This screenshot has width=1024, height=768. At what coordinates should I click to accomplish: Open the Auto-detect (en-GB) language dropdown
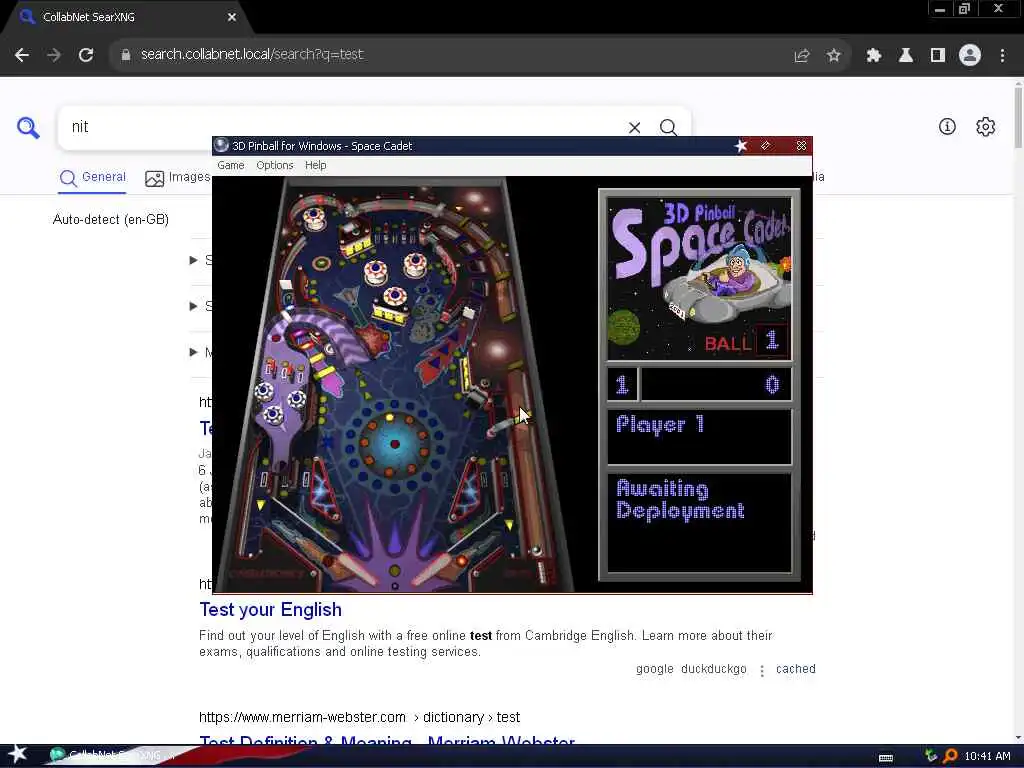click(x=110, y=219)
